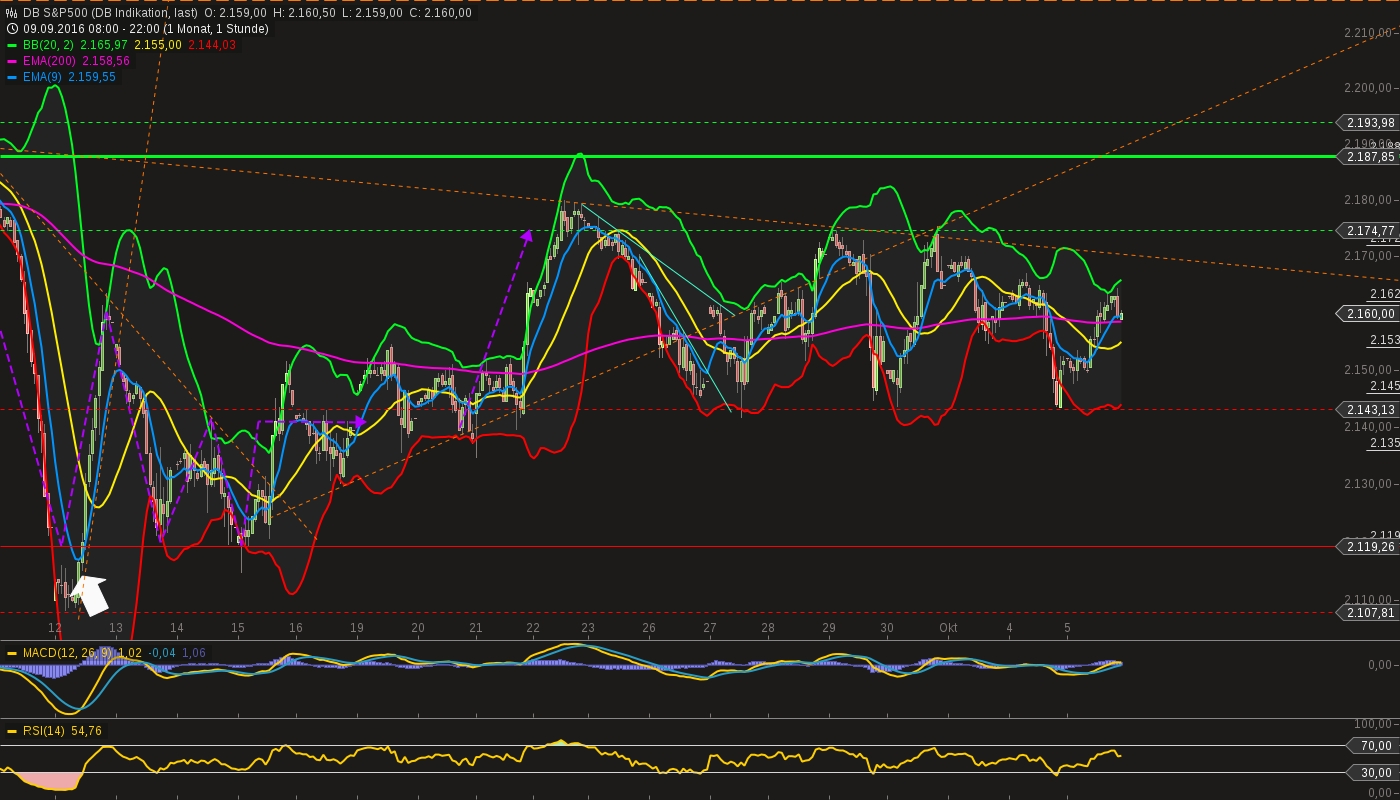Click the low price L: 2.159,00
Viewport: 1400px width, 800px height.
click(x=373, y=13)
